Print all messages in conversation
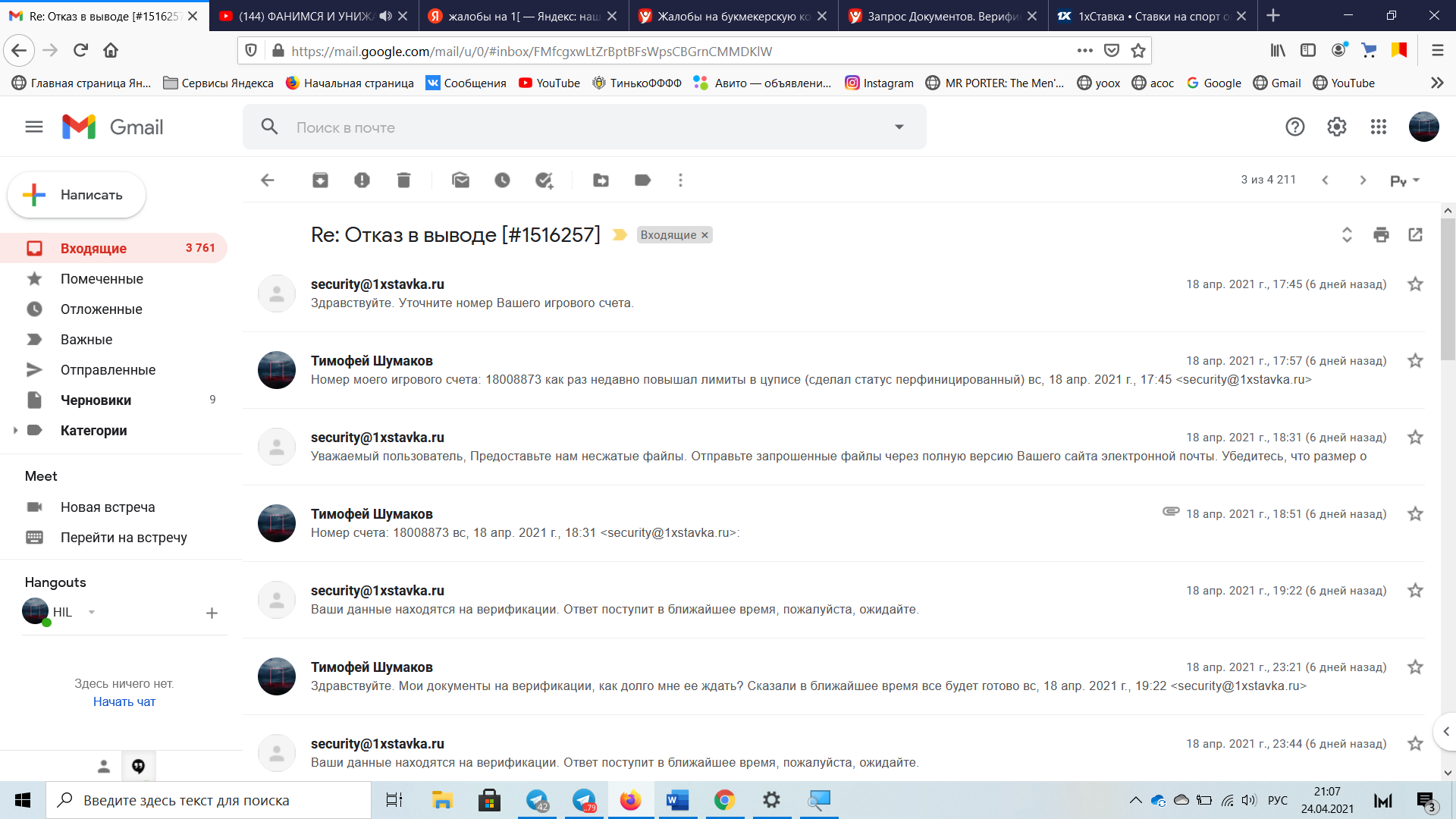 [1381, 235]
